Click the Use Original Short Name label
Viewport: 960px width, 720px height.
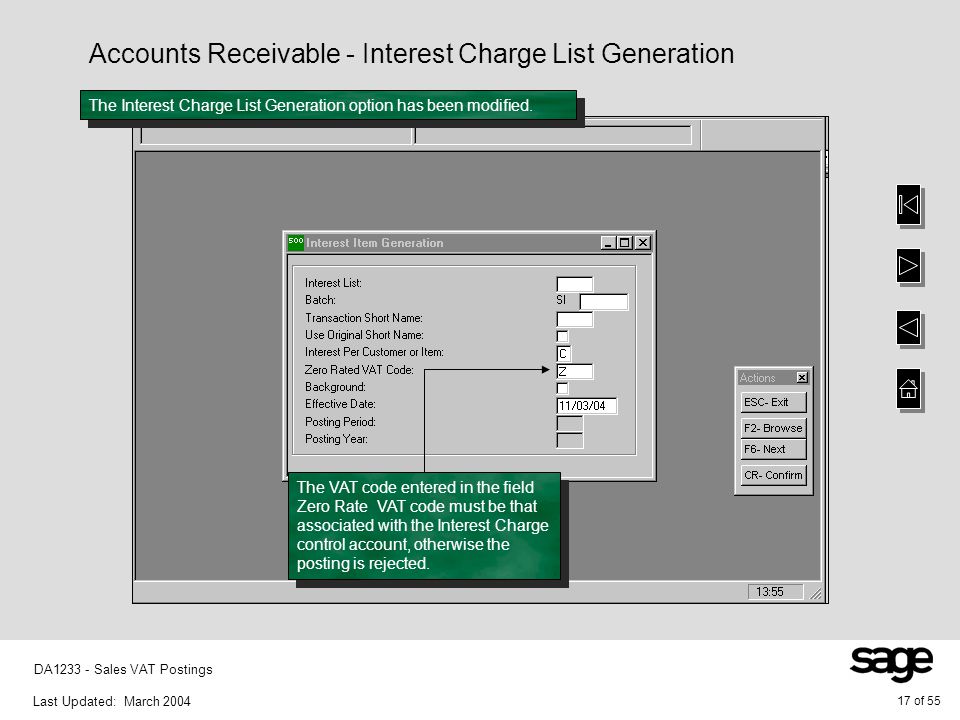click(x=364, y=335)
